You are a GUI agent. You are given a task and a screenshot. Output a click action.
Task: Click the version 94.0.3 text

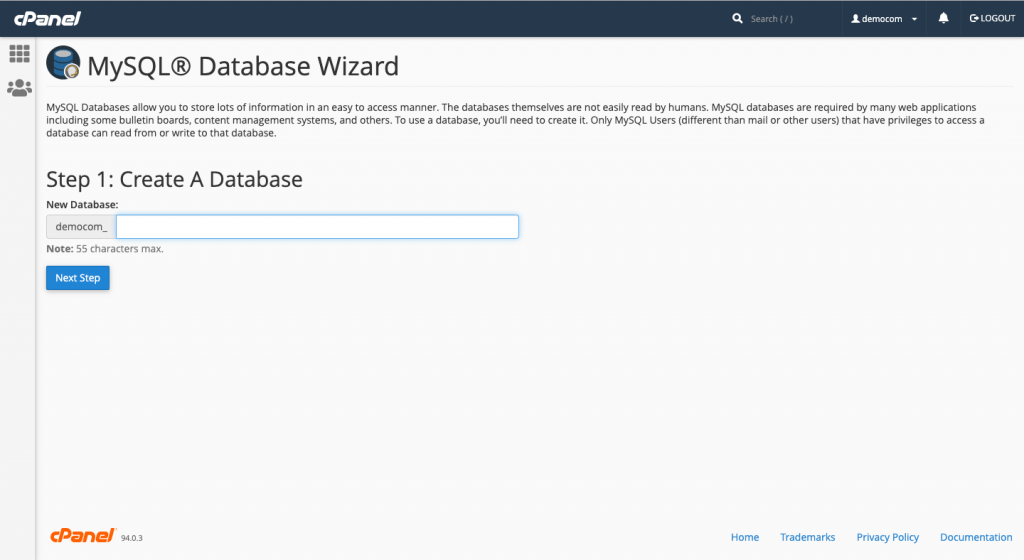(131, 538)
